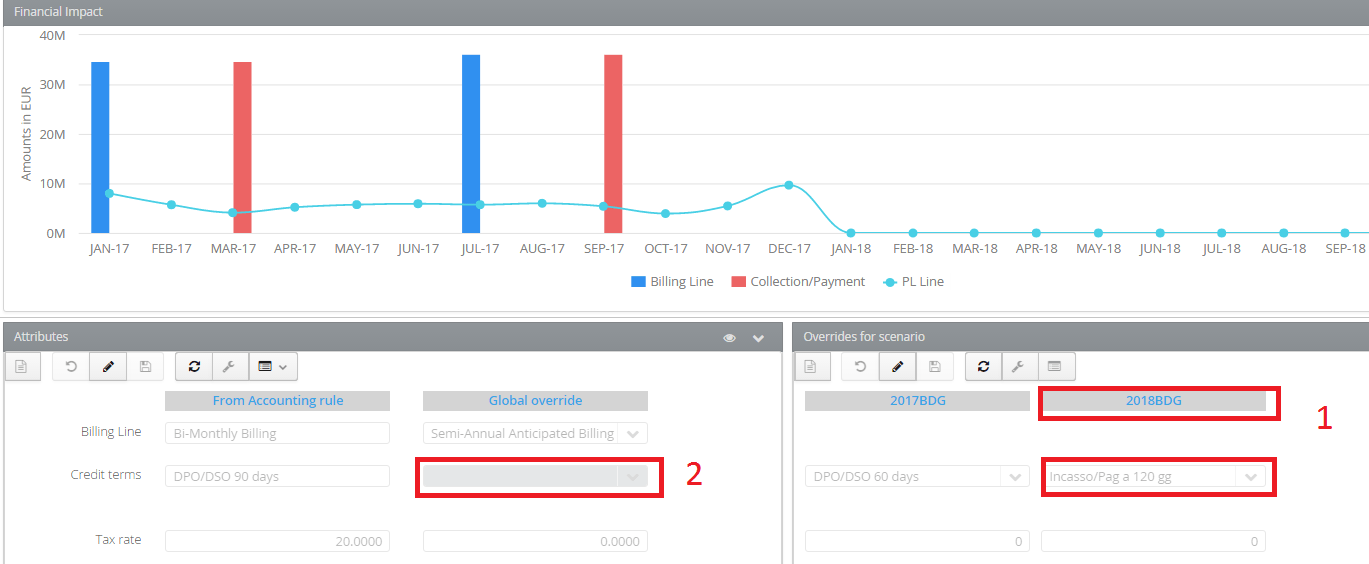Image resolution: width=1369 pixels, height=564 pixels.
Task: Toggle Collection/Payment series in chart legend
Action: pos(798,282)
